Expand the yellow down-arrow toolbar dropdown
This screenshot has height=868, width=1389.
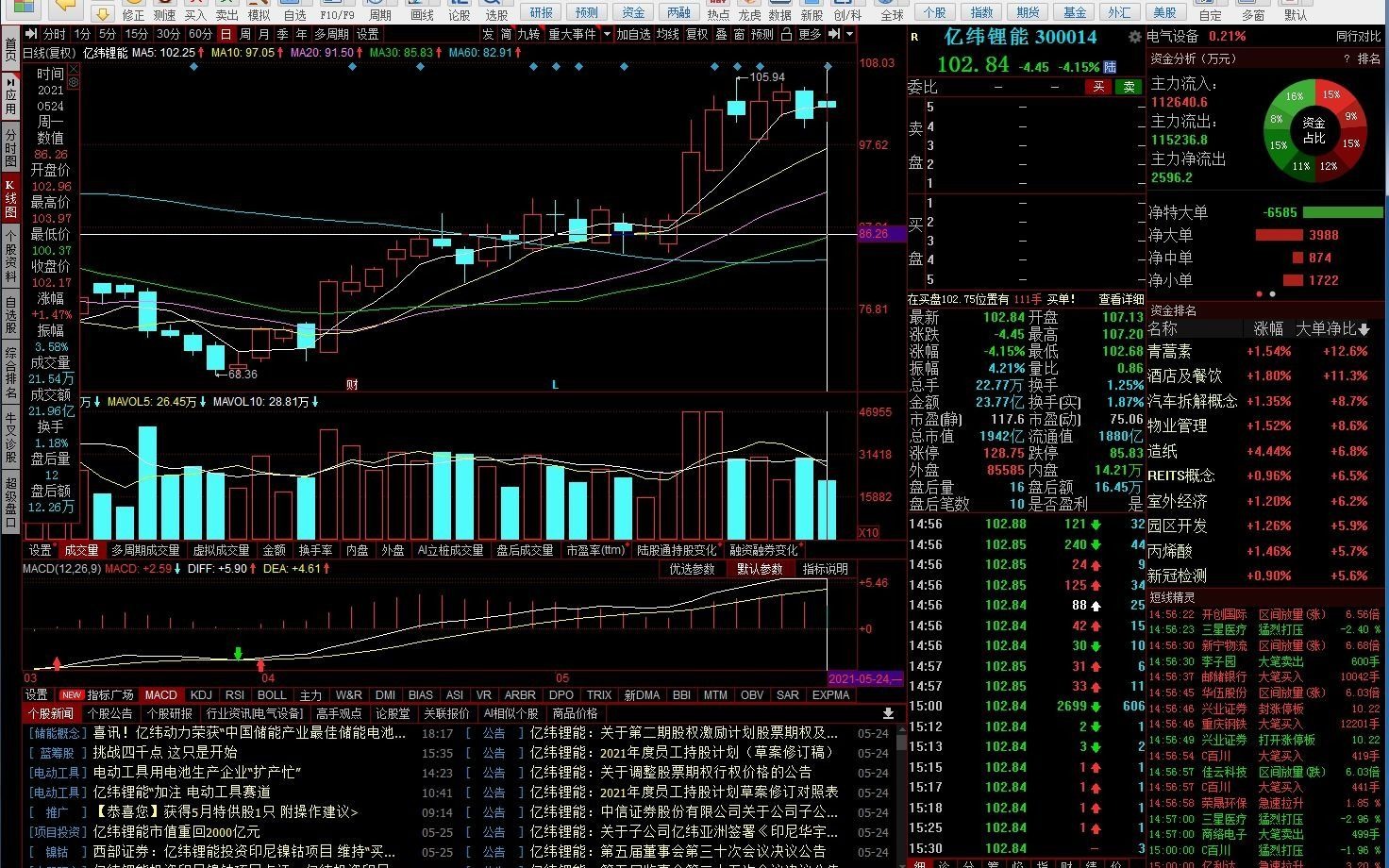point(103,13)
